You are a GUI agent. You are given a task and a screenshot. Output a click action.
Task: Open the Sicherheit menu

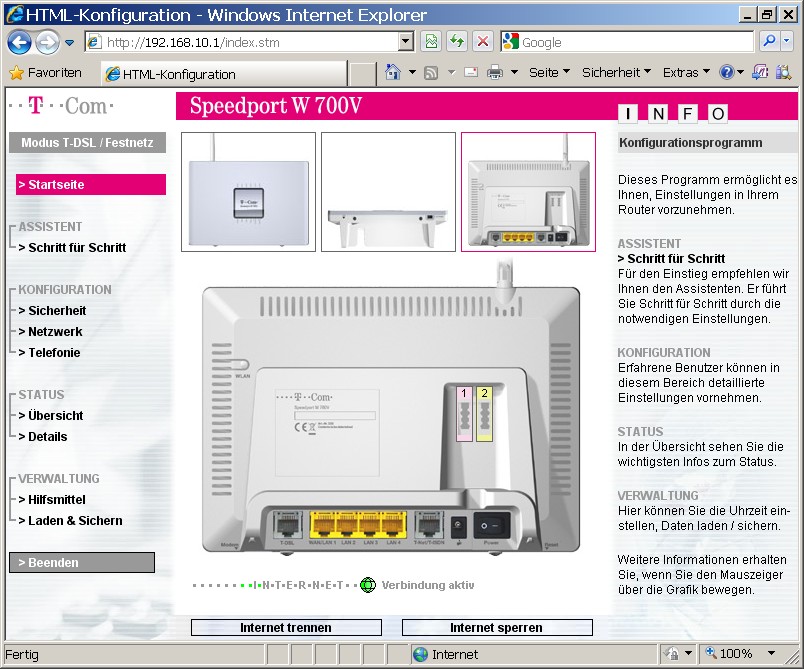pyautogui.click(x=616, y=73)
